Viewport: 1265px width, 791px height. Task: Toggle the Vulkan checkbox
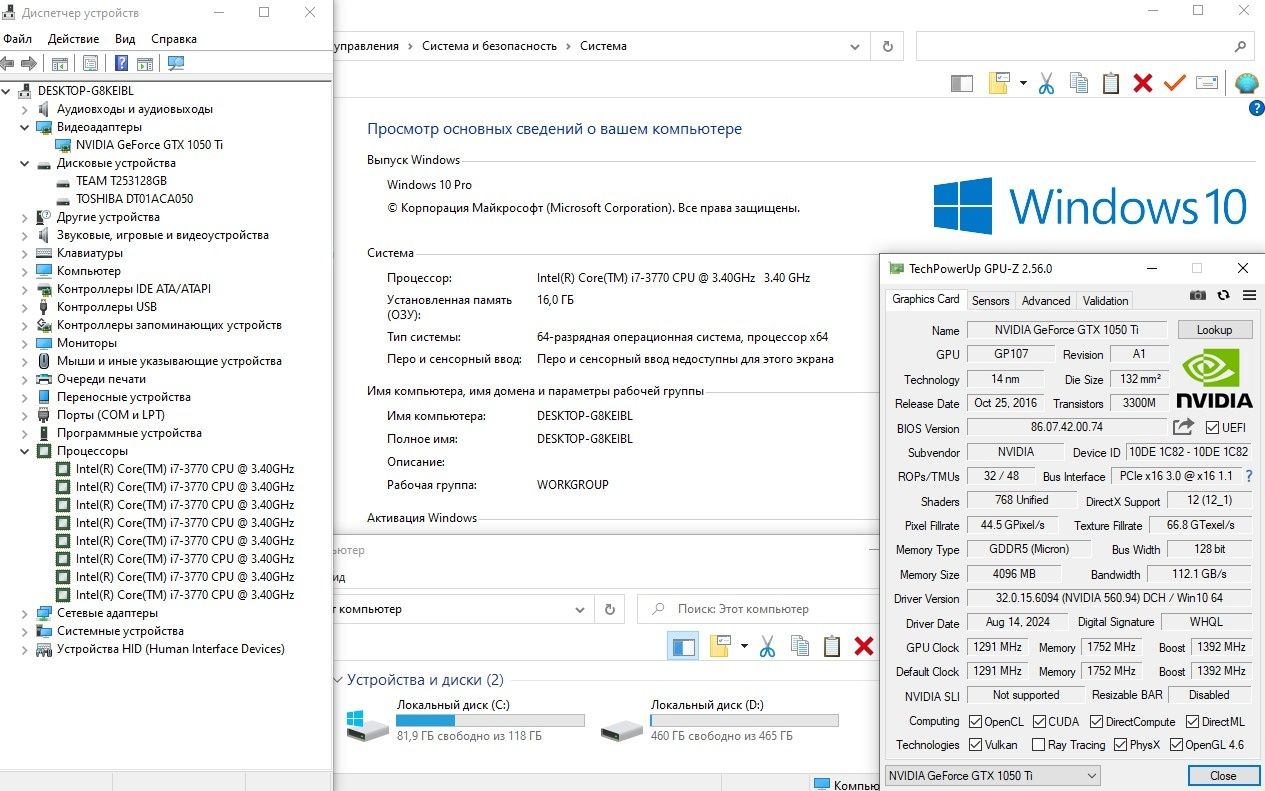[x=975, y=745]
